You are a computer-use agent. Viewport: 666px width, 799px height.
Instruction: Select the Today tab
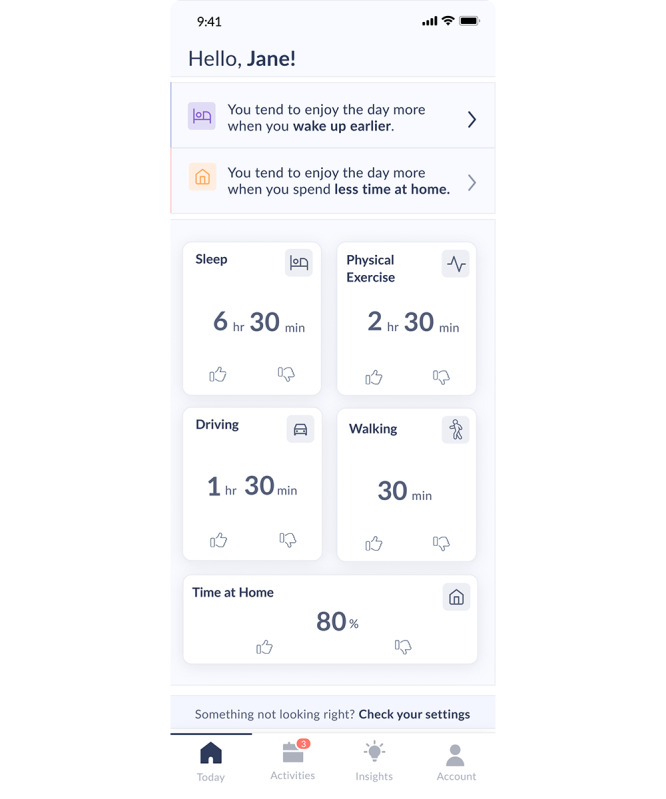click(211, 761)
